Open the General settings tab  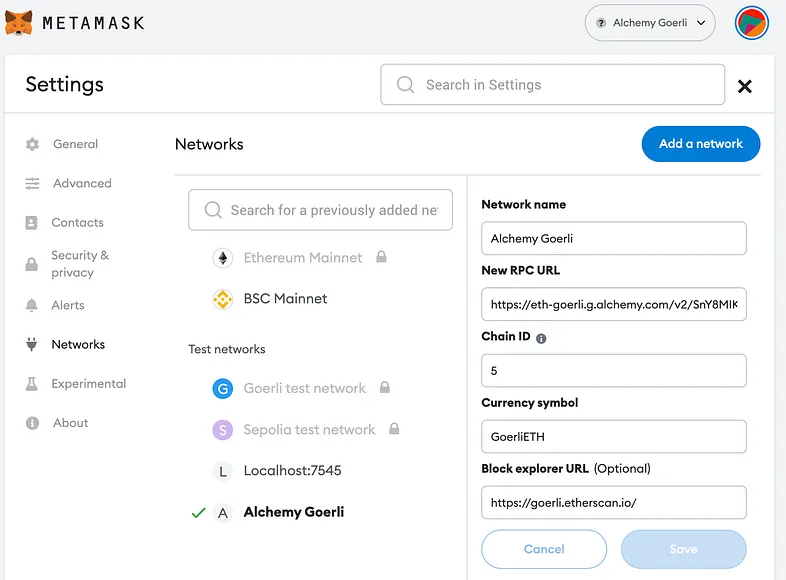coord(75,144)
